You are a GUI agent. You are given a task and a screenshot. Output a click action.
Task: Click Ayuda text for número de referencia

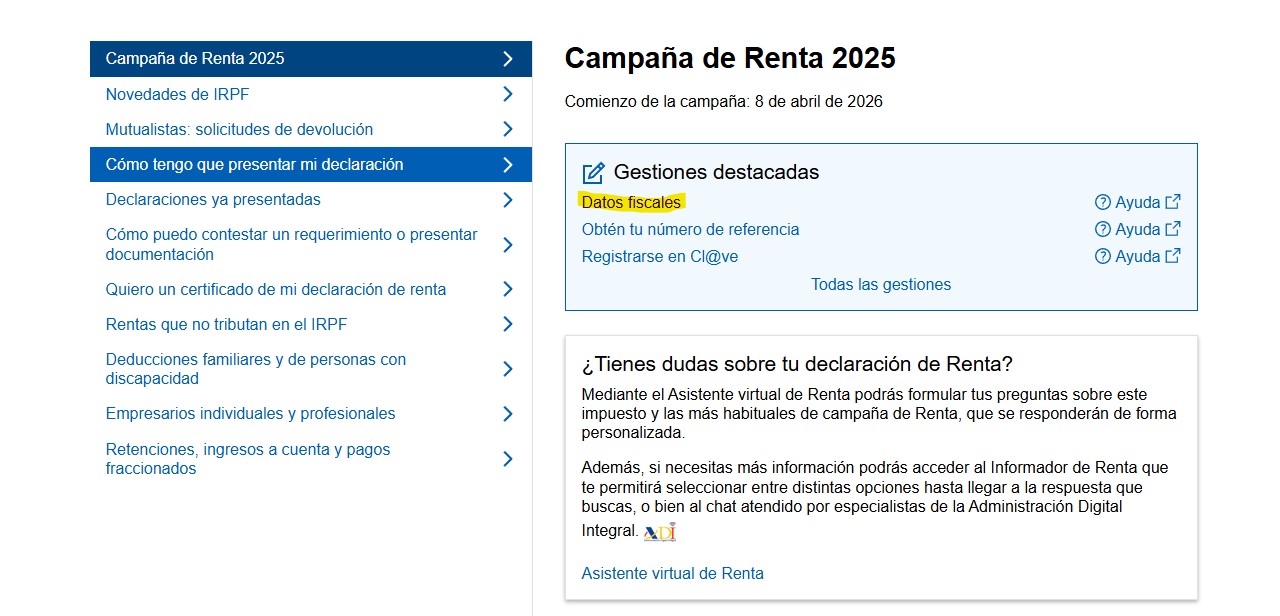coord(1138,229)
